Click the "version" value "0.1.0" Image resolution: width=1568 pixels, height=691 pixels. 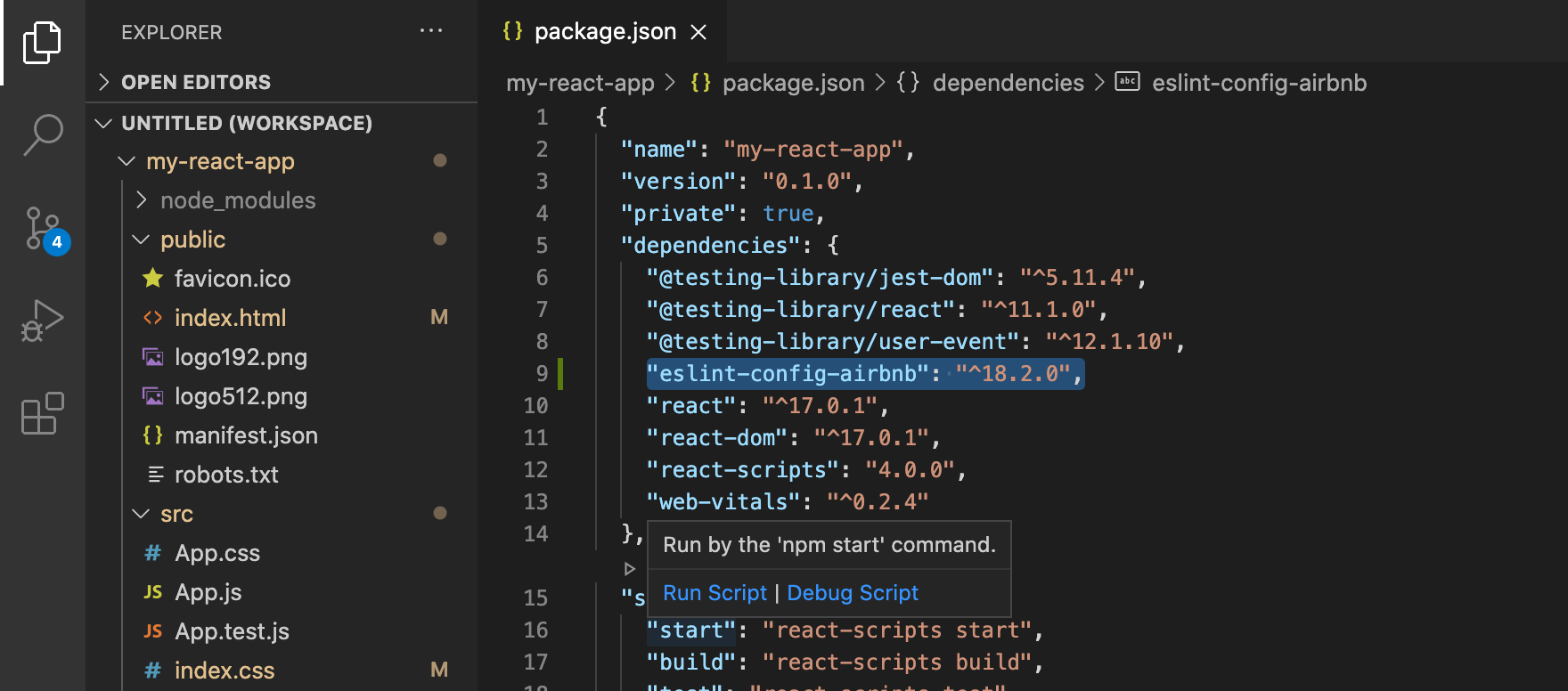coord(807,182)
